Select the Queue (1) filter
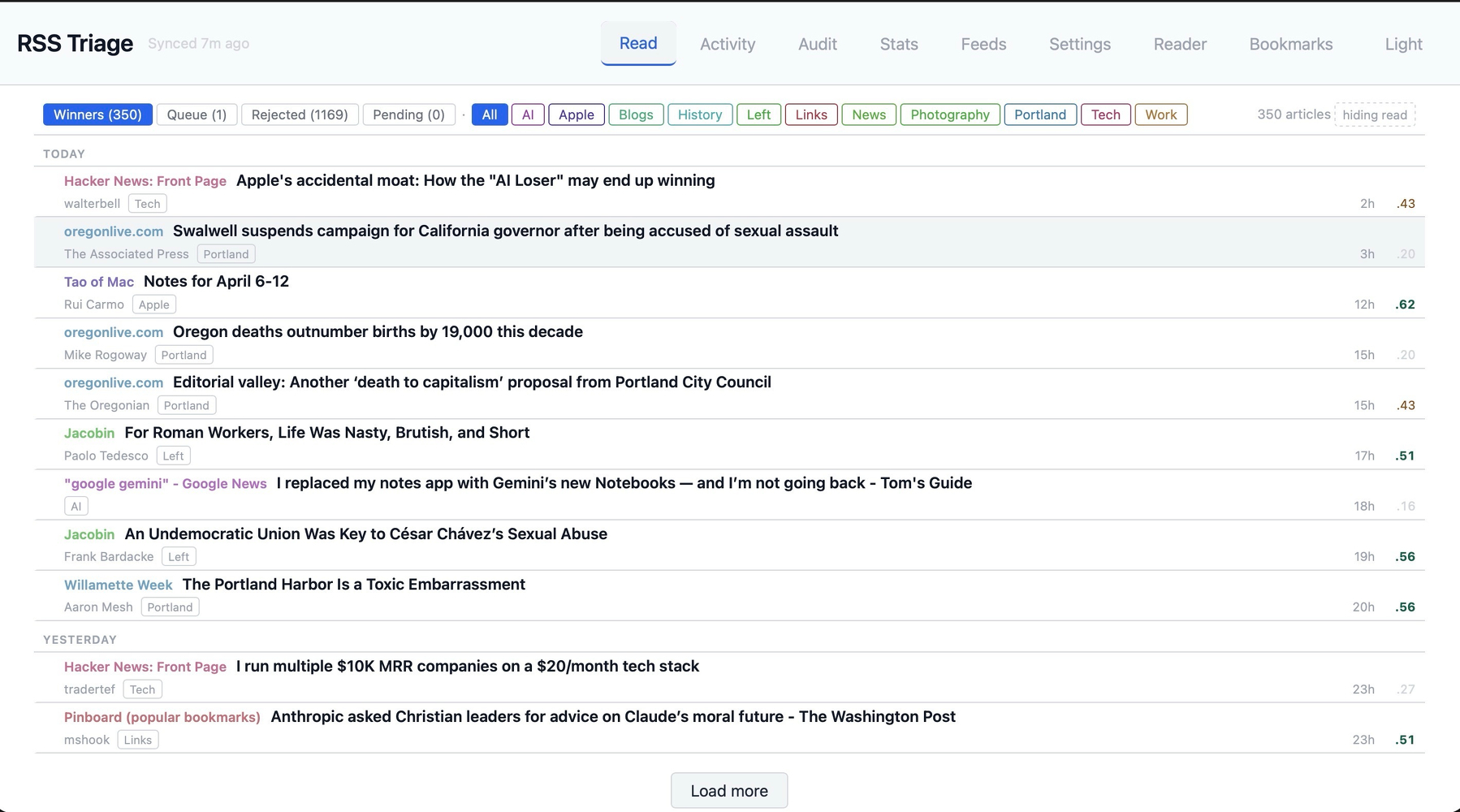1460x812 pixels. [197, 114]
